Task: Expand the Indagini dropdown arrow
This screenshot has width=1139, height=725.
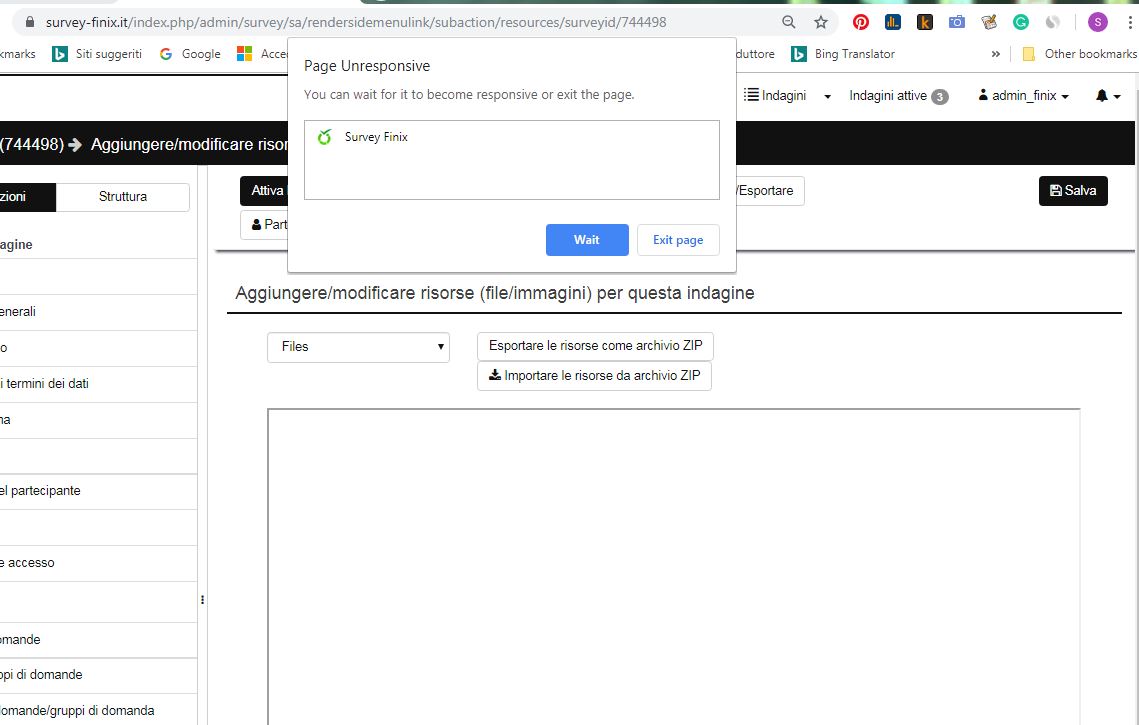Action: coord(827,97)
